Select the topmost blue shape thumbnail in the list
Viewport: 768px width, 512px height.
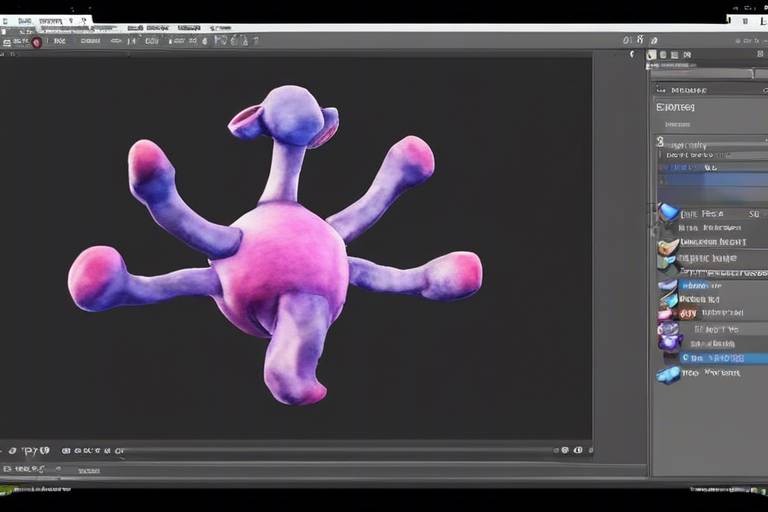click(x=668, y=213)
